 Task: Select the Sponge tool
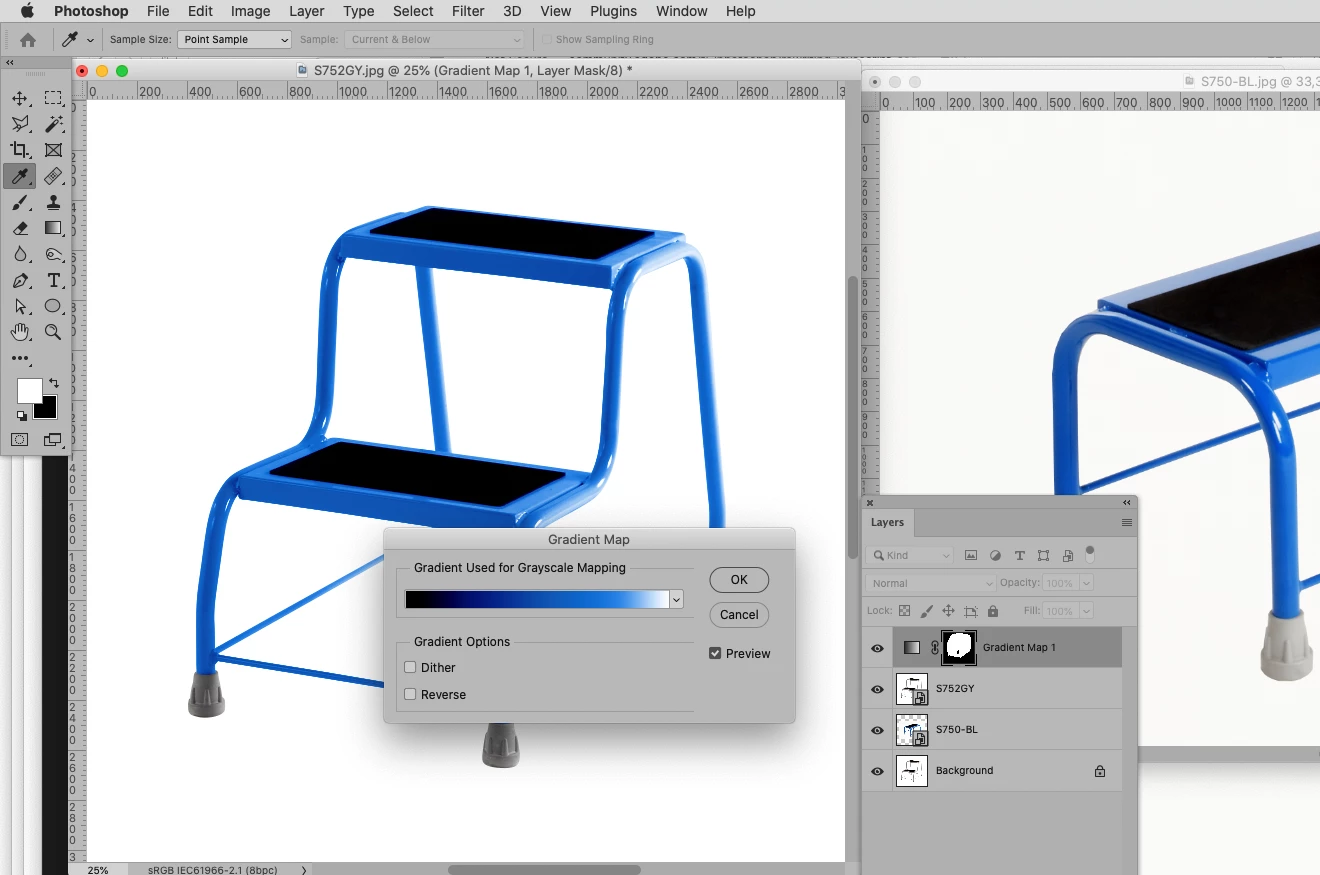click(53, 255)
